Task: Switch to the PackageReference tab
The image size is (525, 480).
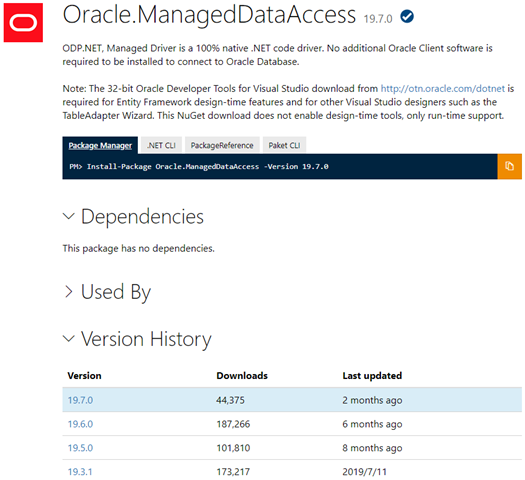Action: point(222,145)
